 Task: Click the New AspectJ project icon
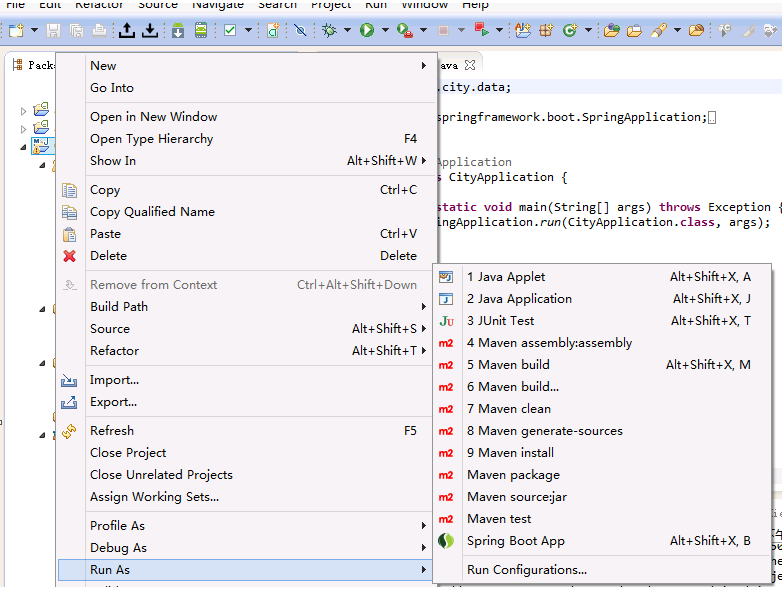click(523, 30)
